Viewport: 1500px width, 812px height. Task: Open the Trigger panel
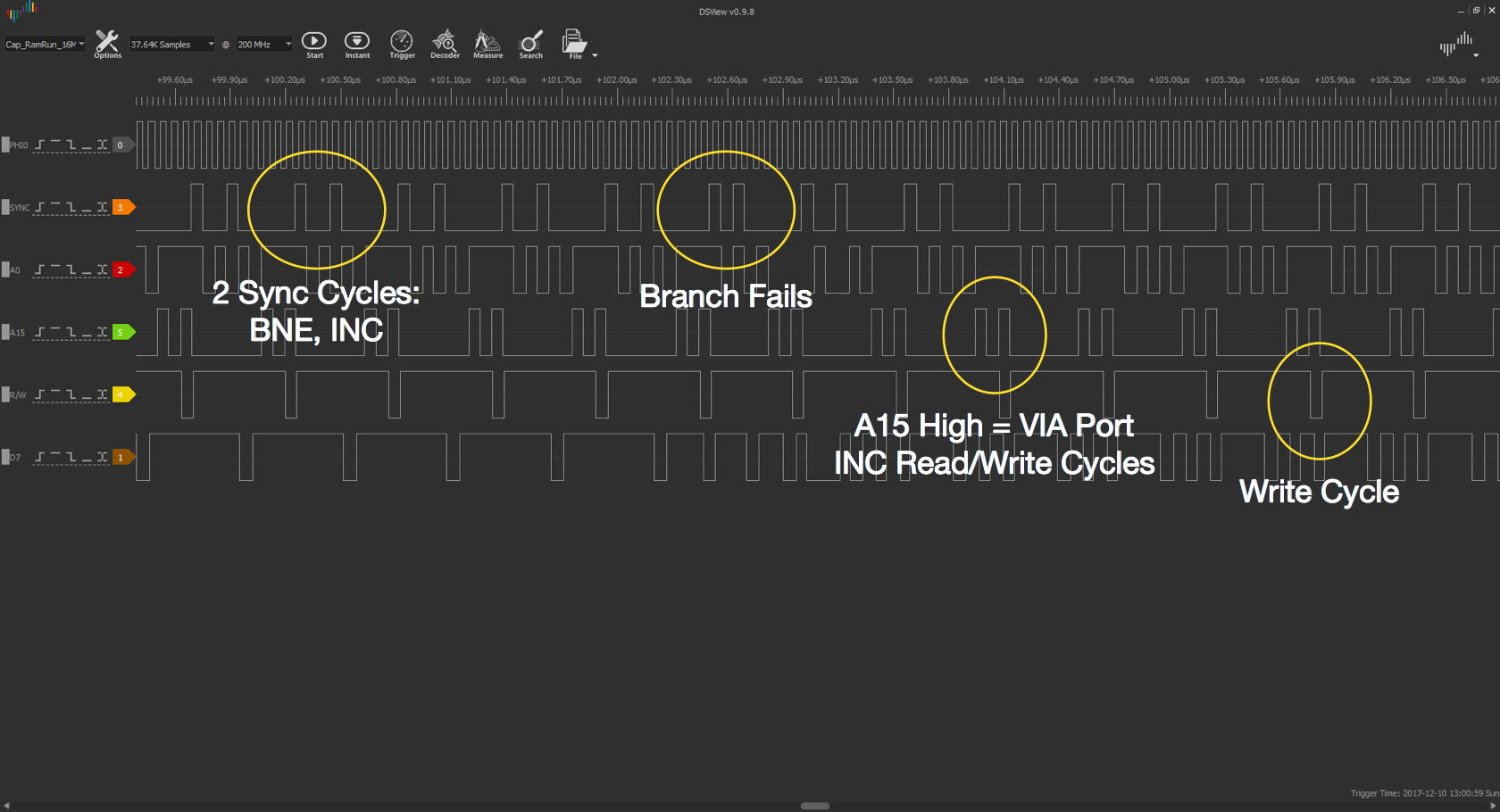(402, 44)
